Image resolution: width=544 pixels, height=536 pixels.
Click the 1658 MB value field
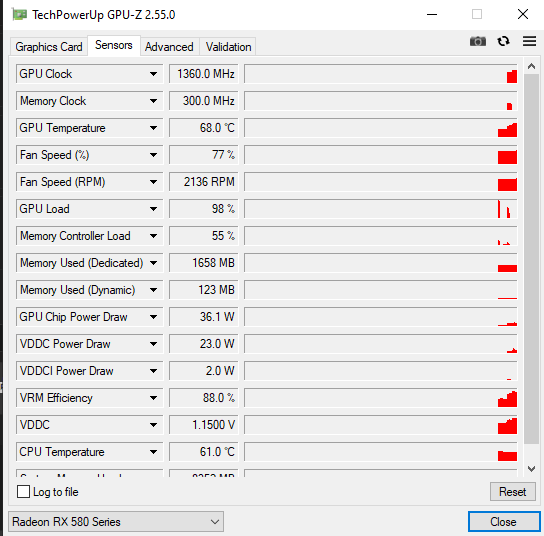tap(204, 263)
